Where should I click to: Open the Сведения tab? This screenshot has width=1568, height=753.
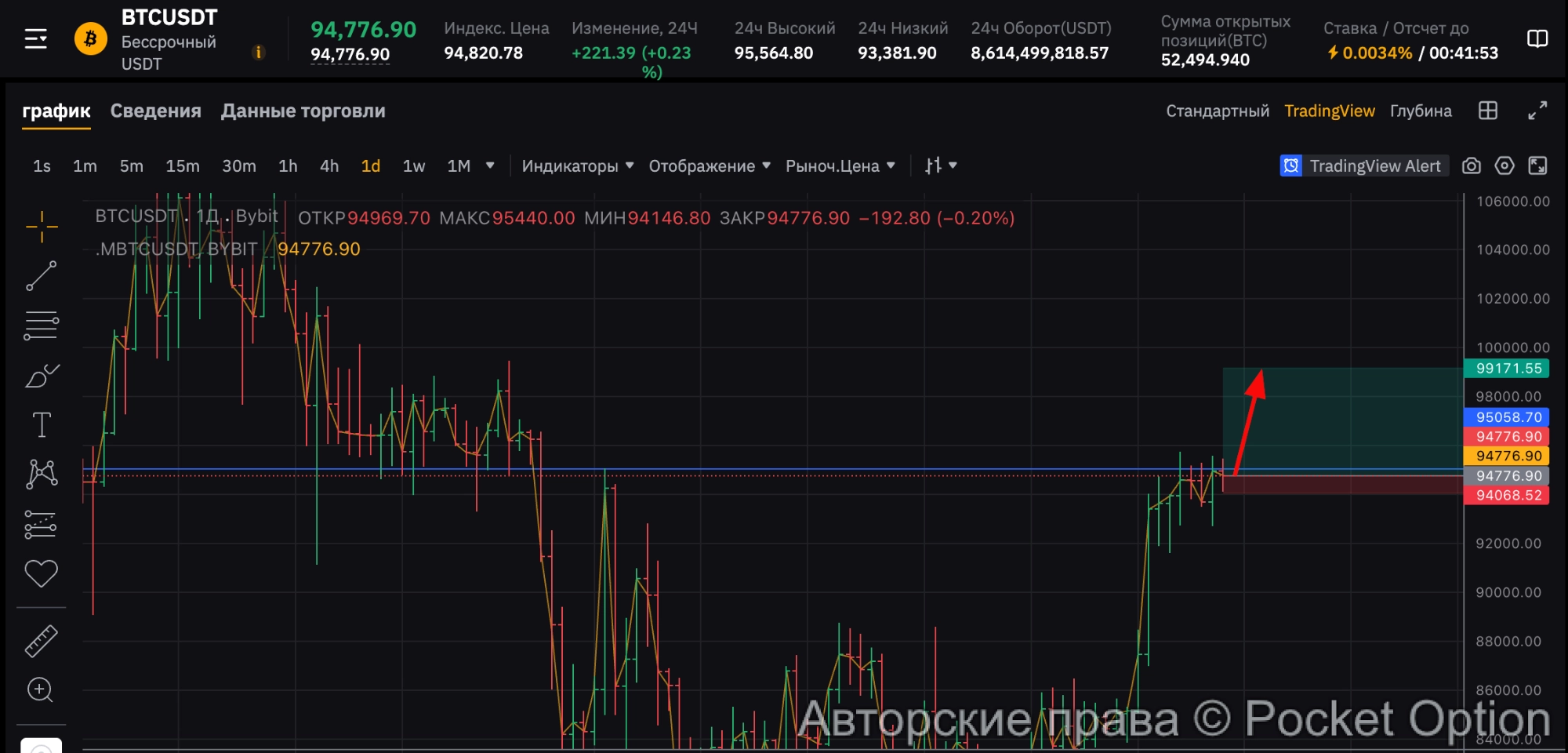click(x=155, y=111)
